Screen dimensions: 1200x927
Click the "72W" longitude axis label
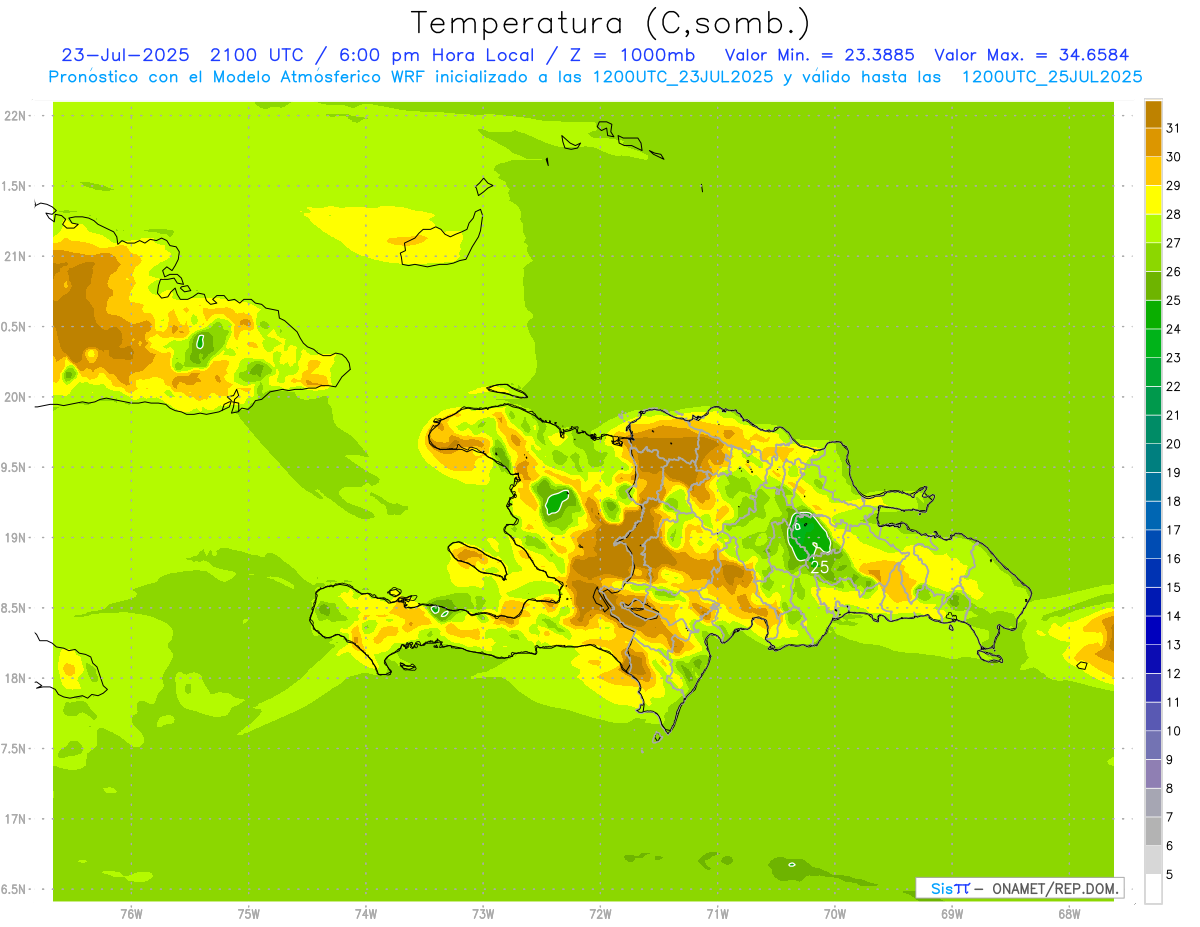pos(600,913)
